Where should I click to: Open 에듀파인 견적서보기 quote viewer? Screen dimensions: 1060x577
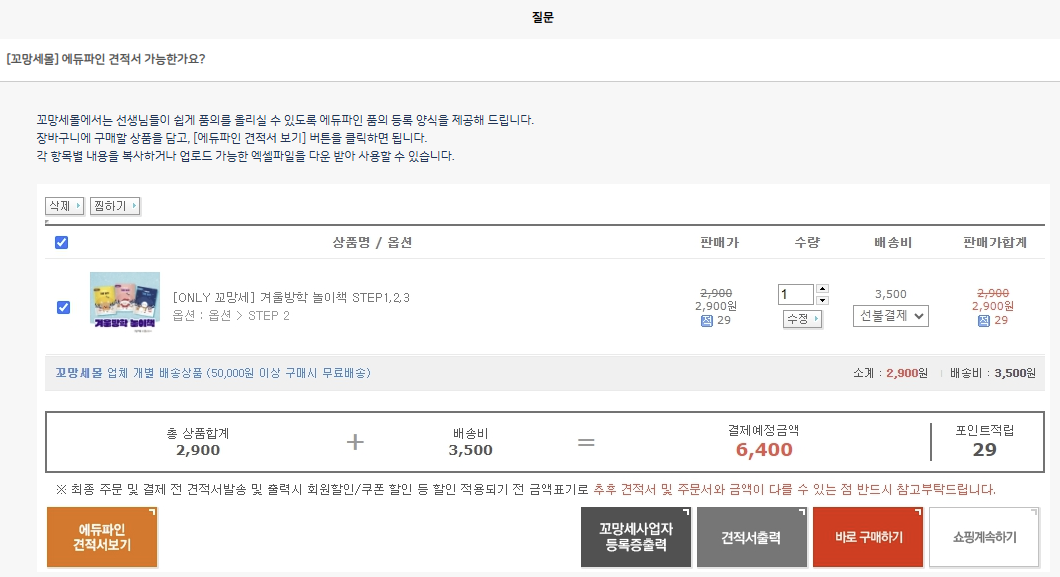coord(100,537)
